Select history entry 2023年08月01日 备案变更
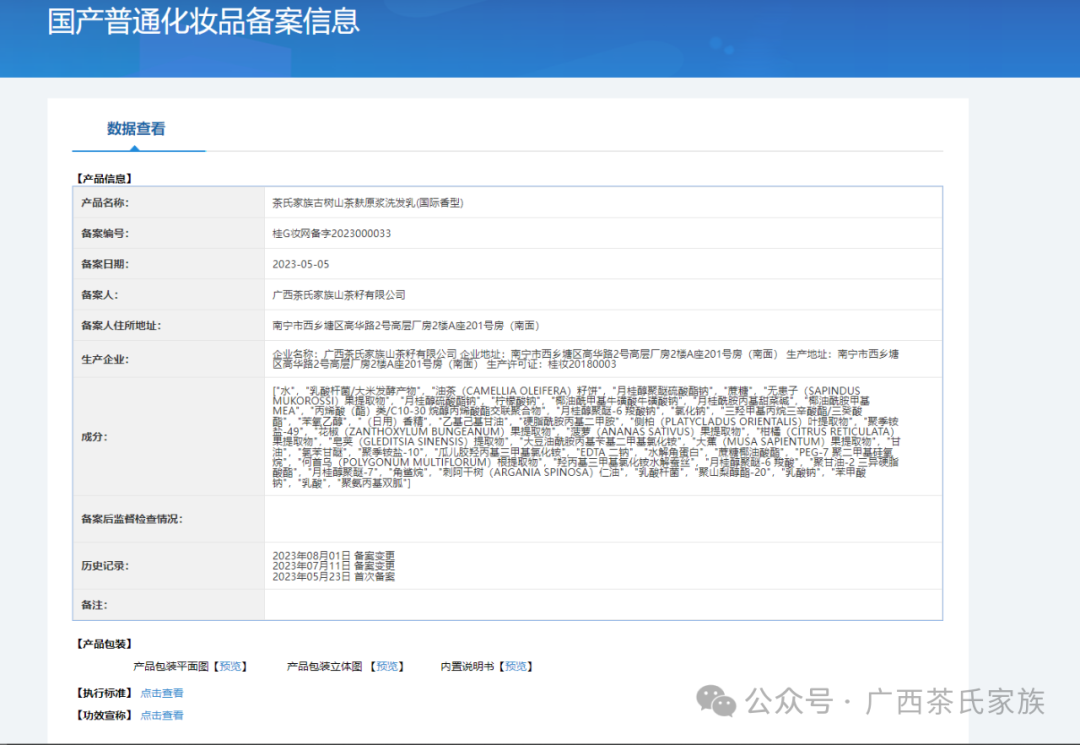Screen dimensions: 1080x745 (x=333, y=555)
